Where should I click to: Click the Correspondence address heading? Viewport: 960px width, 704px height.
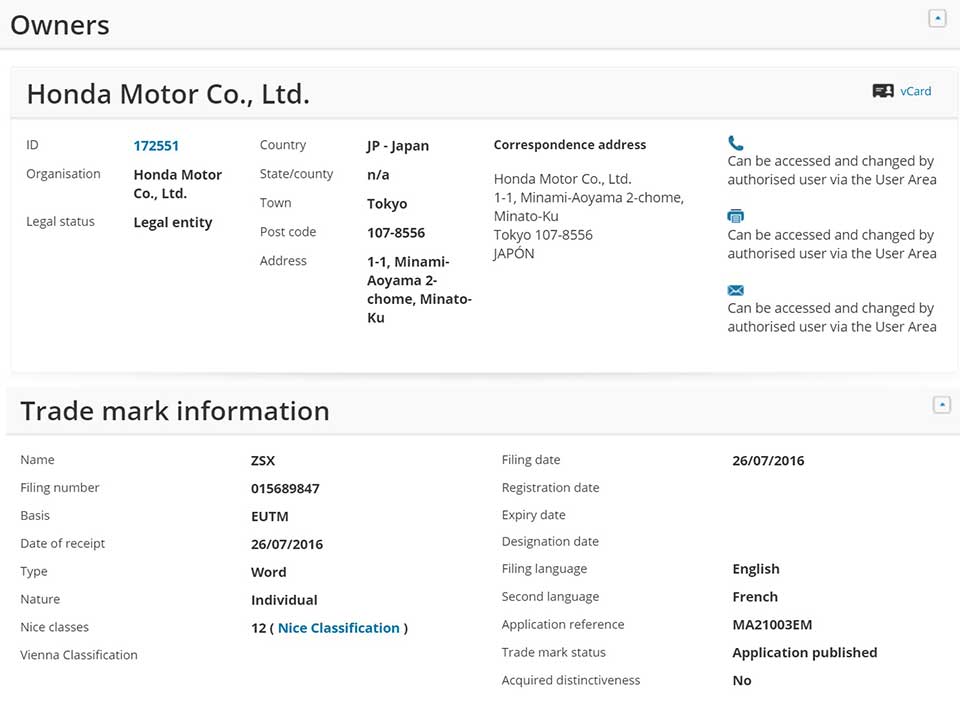pyautogui.click(x=570, y=145)
